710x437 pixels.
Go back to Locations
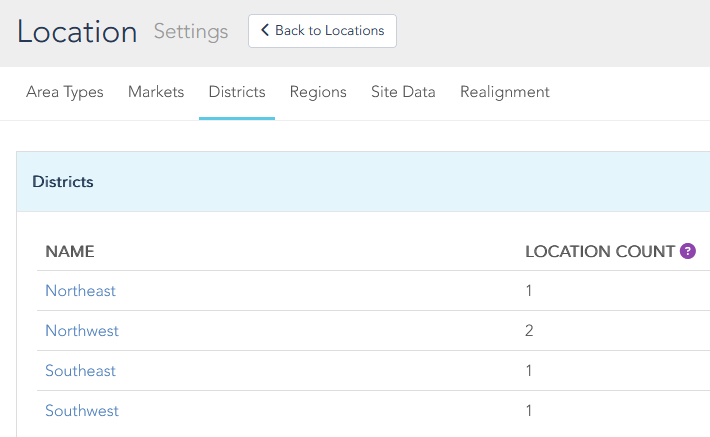[322, 31]
